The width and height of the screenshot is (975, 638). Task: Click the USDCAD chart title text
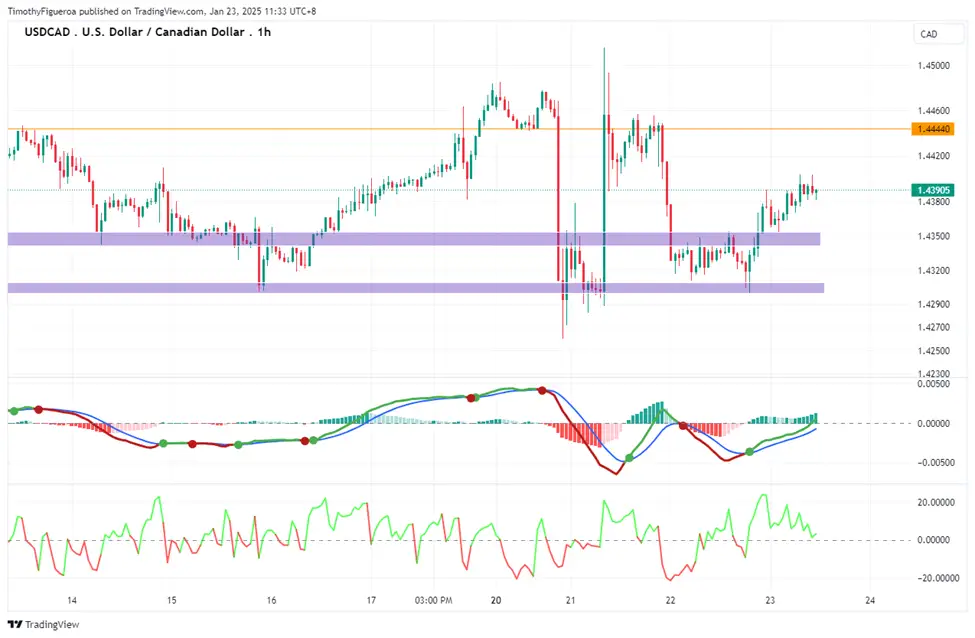coord(148,32)
